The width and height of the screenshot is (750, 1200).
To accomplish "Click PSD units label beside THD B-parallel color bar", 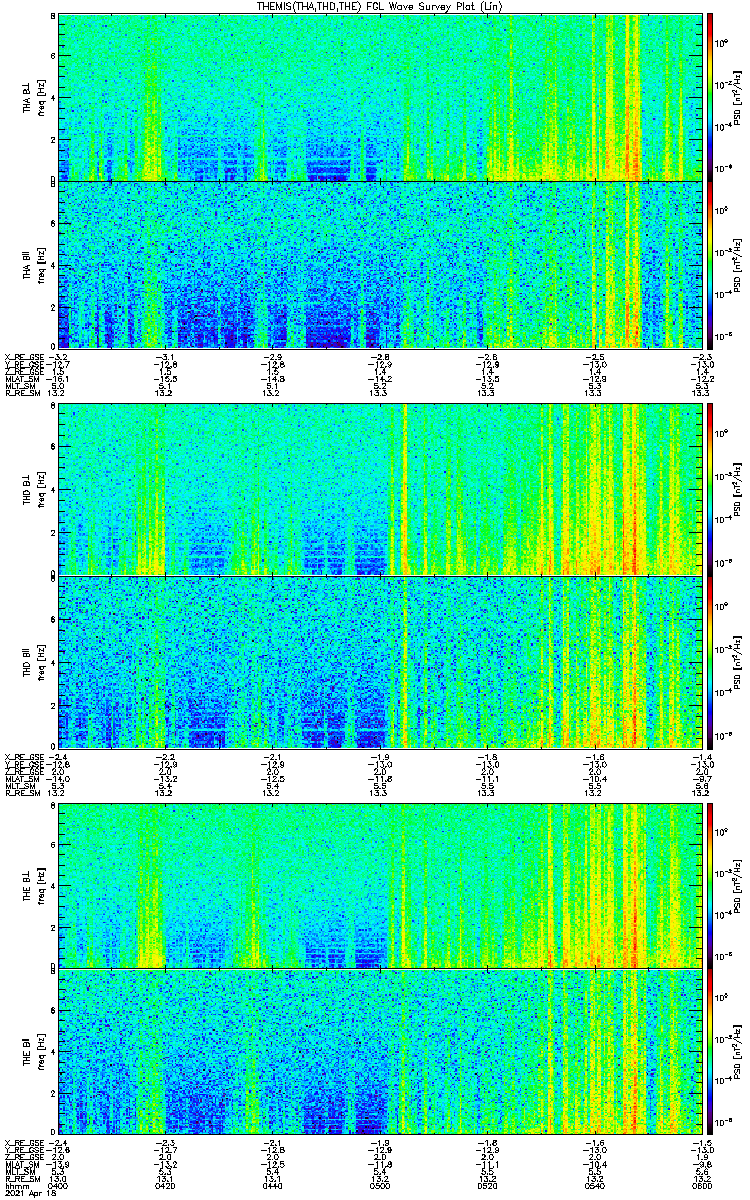I will 738,663.
